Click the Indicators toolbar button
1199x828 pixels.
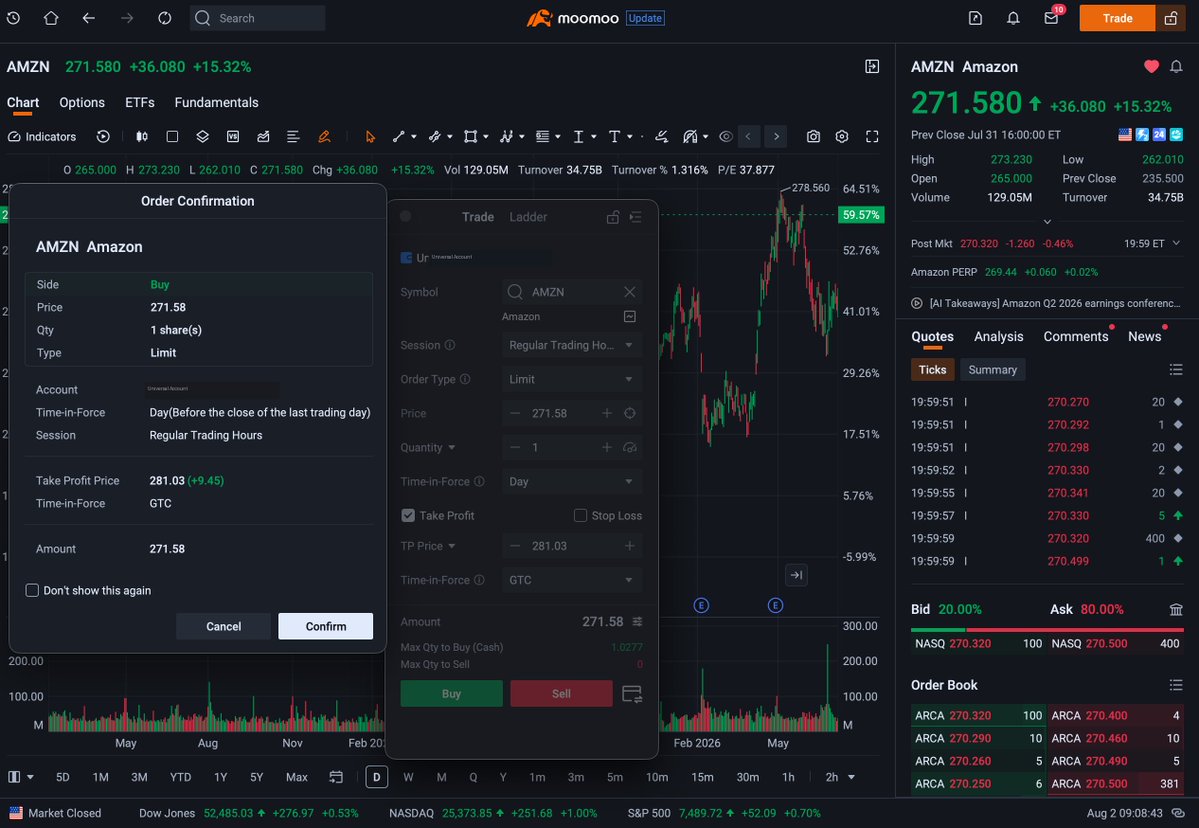point(42,136)
